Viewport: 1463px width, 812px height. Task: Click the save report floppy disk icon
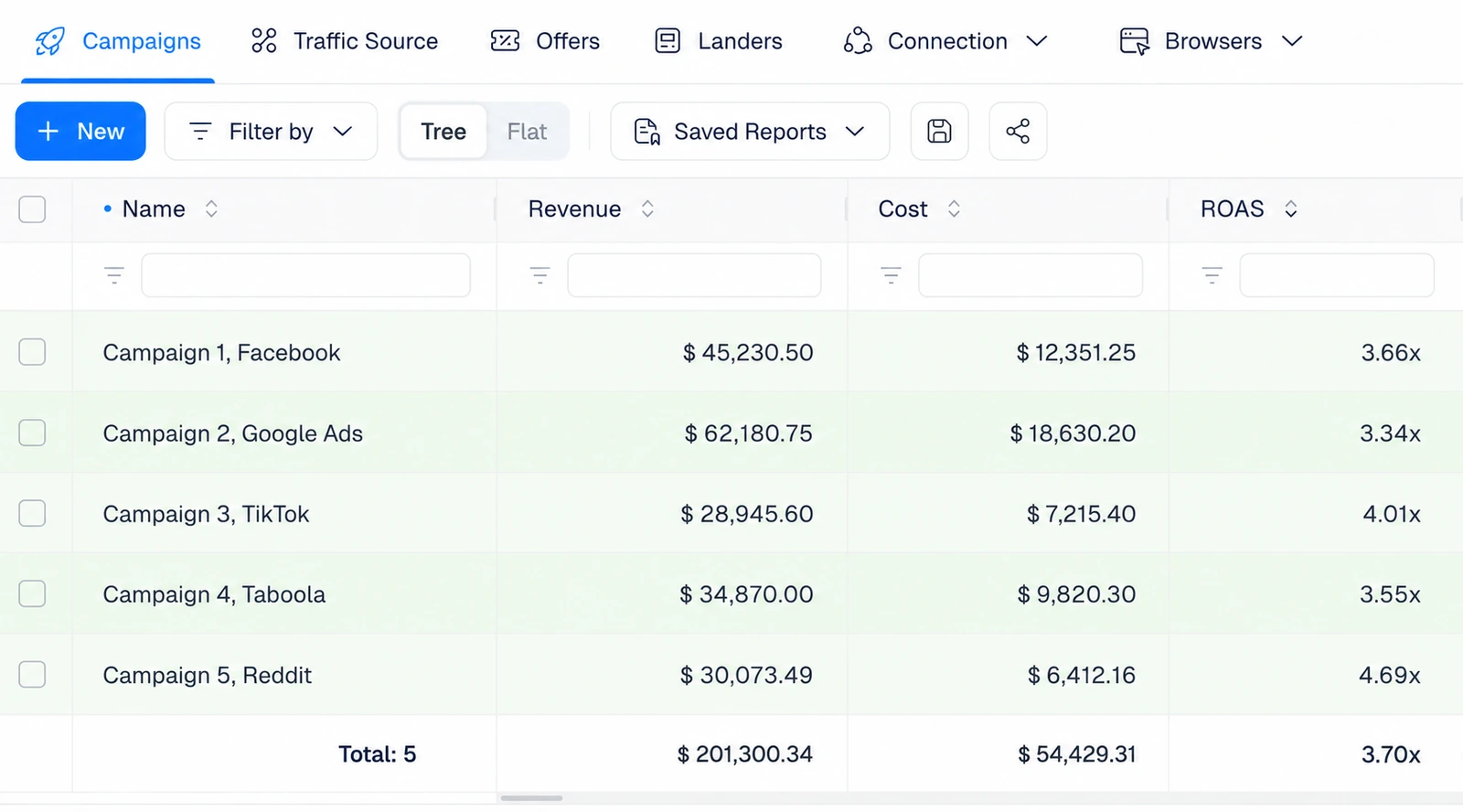pyautogui.click(x=939, y=132)
